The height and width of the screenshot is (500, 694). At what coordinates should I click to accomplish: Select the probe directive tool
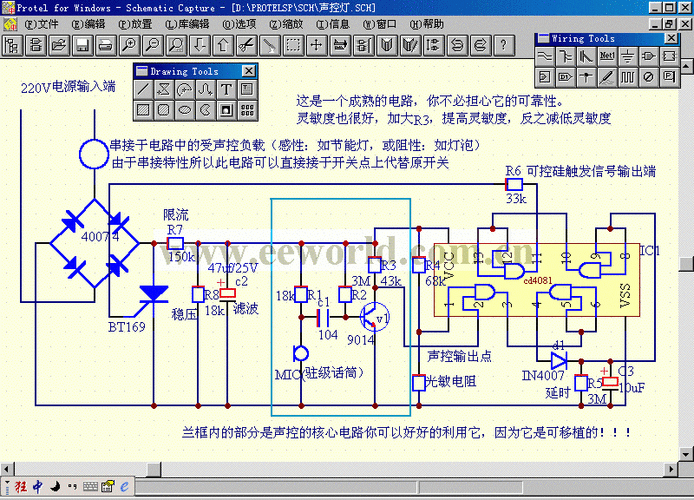[607, 77]
